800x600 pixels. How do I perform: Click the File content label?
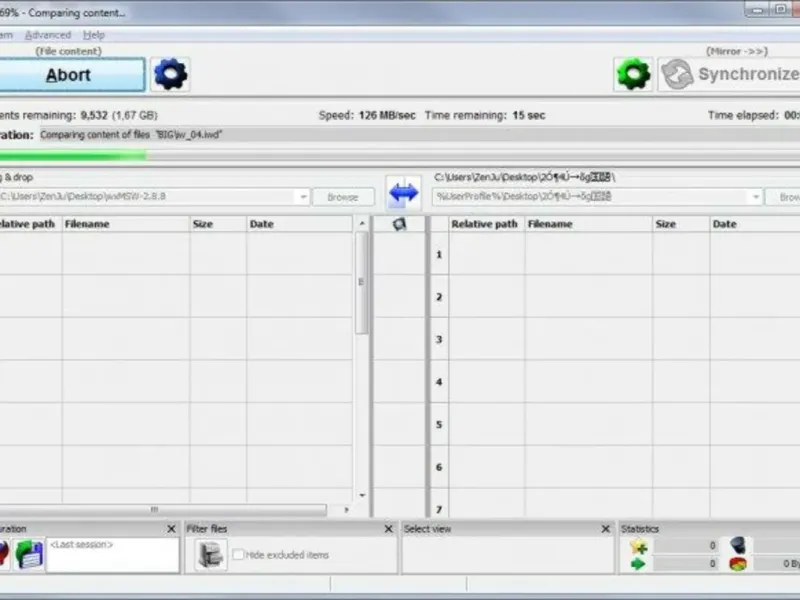[68, 51]
